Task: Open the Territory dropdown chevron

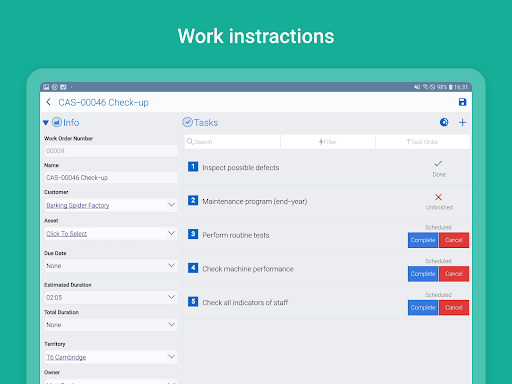Action: 171,356
